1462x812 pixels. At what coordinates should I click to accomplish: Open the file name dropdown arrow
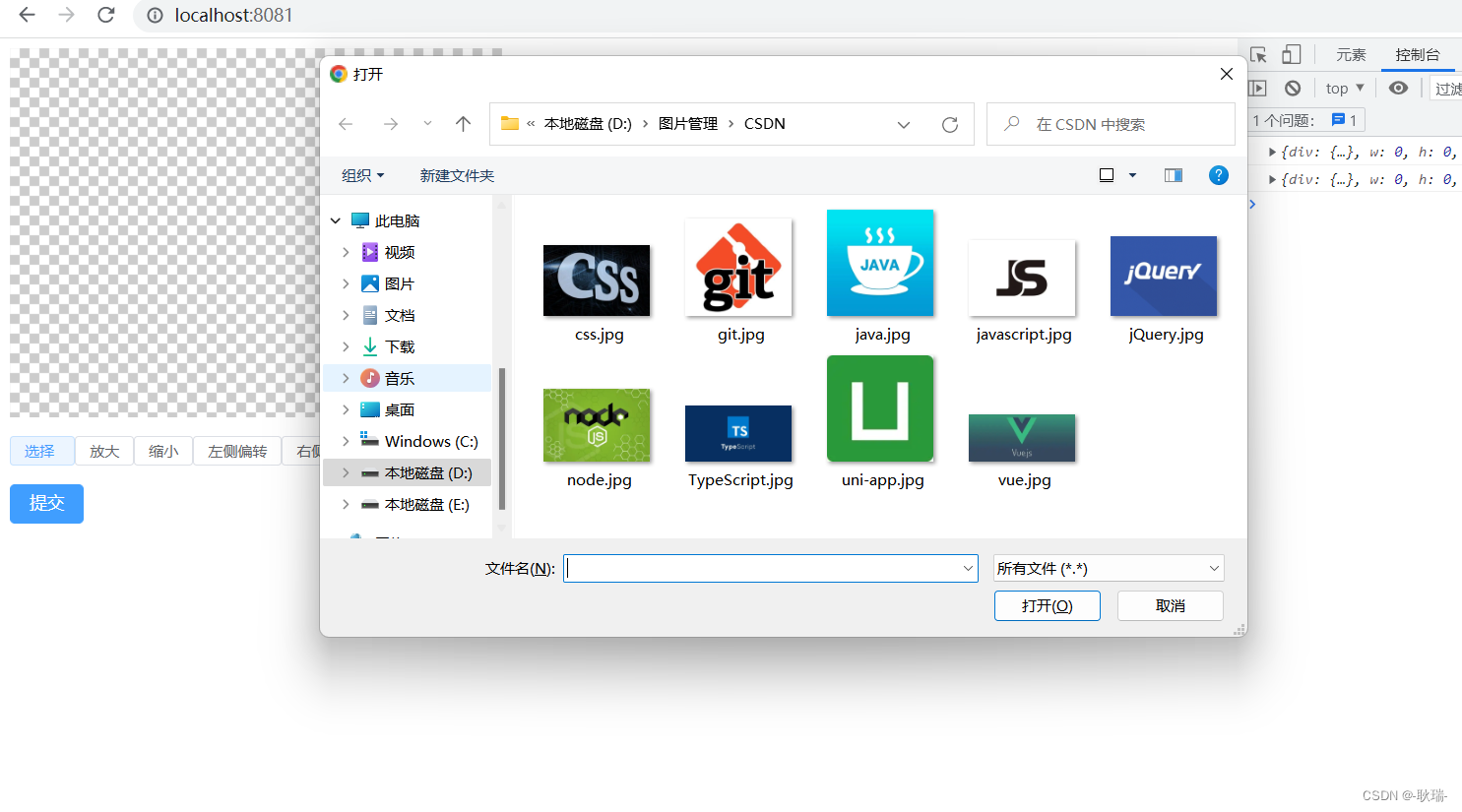pyautogui.click(x=968, y=568)
